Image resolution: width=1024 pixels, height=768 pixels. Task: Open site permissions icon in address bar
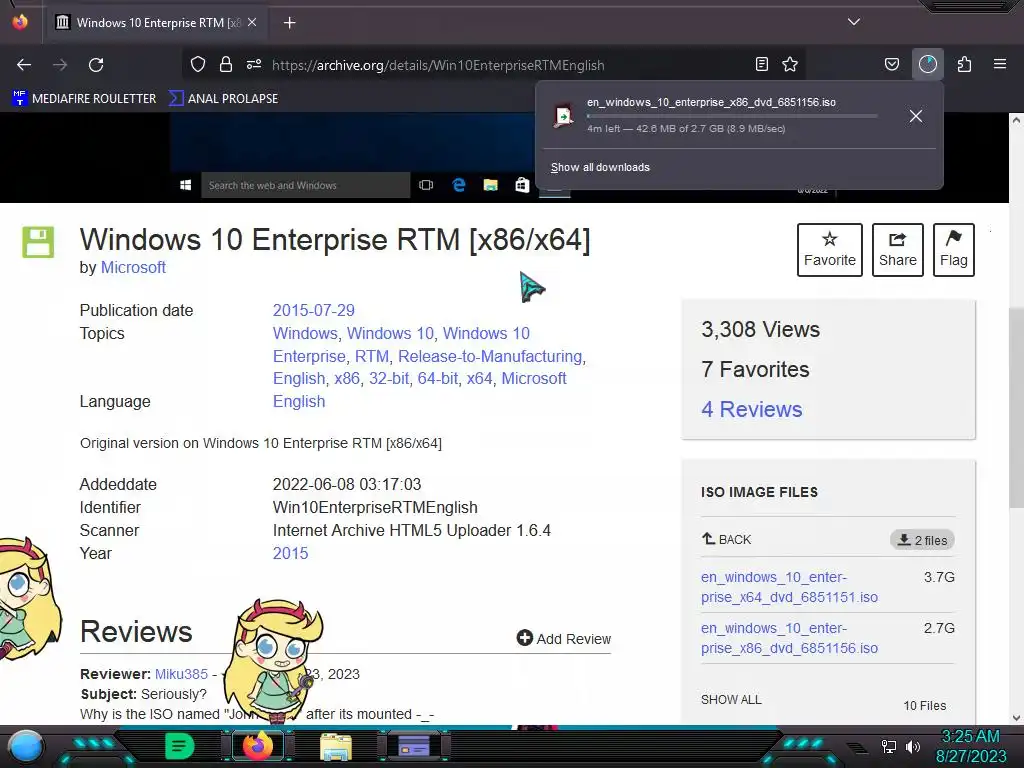pyautogui.click(x=254, y=64)
